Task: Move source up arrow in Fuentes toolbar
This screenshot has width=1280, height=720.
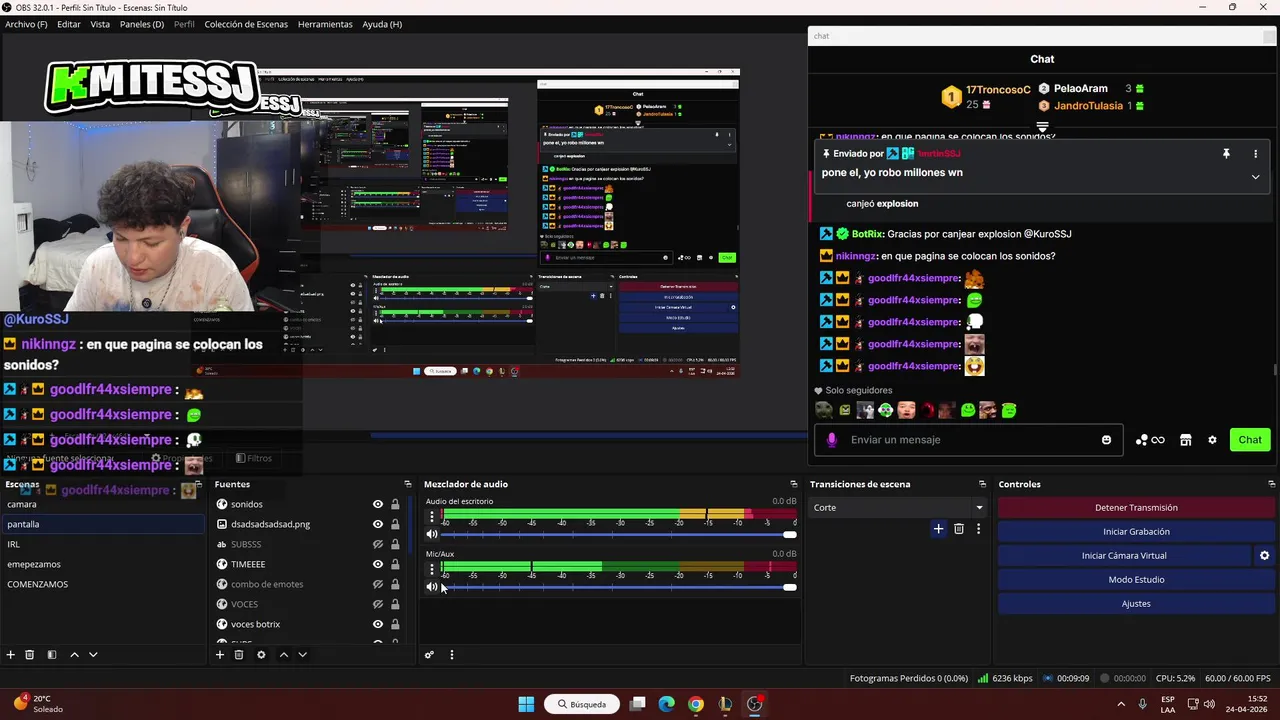Action: click(283, 655)
